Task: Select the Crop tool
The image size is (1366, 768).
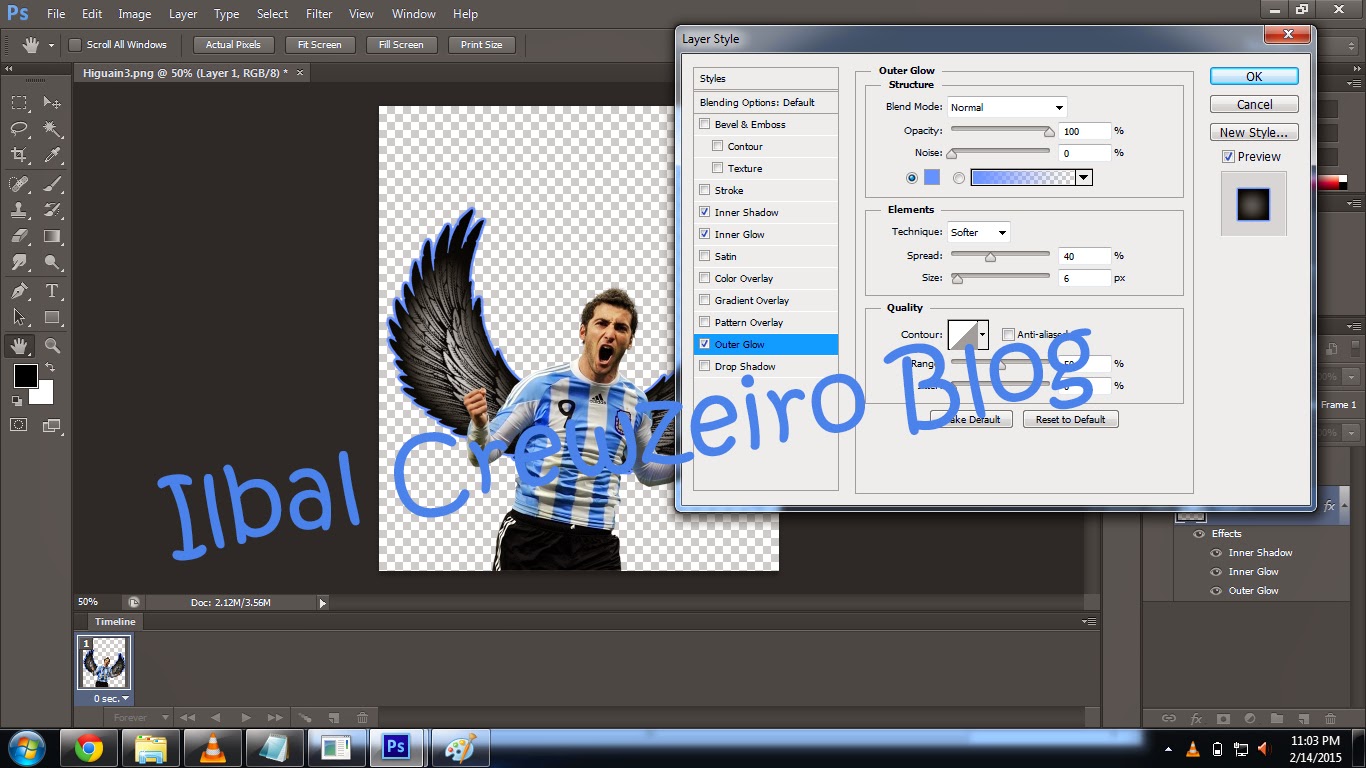Action: pos(19,155)
